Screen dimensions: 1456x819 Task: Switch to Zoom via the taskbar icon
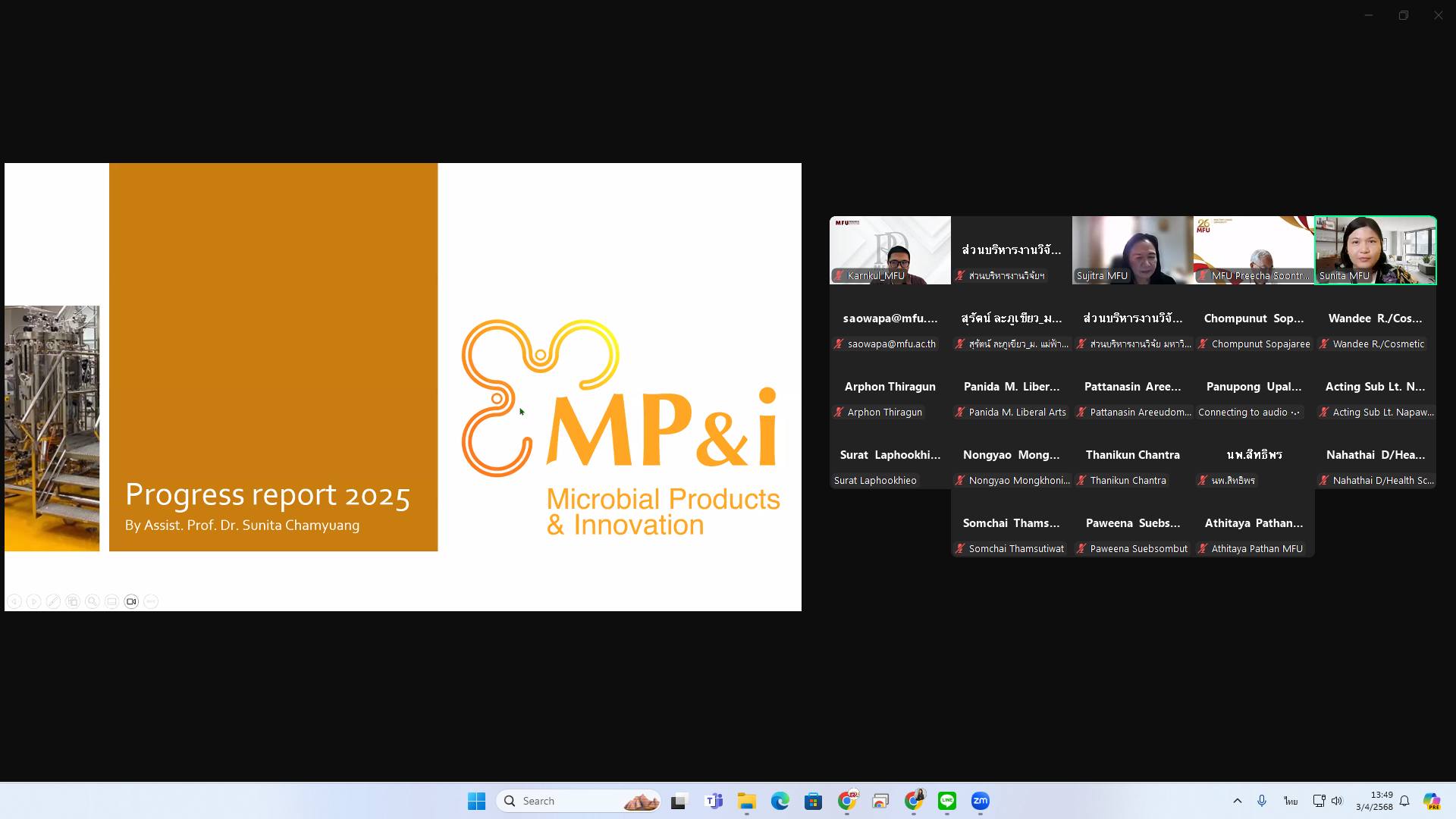[x=980, y=801]
